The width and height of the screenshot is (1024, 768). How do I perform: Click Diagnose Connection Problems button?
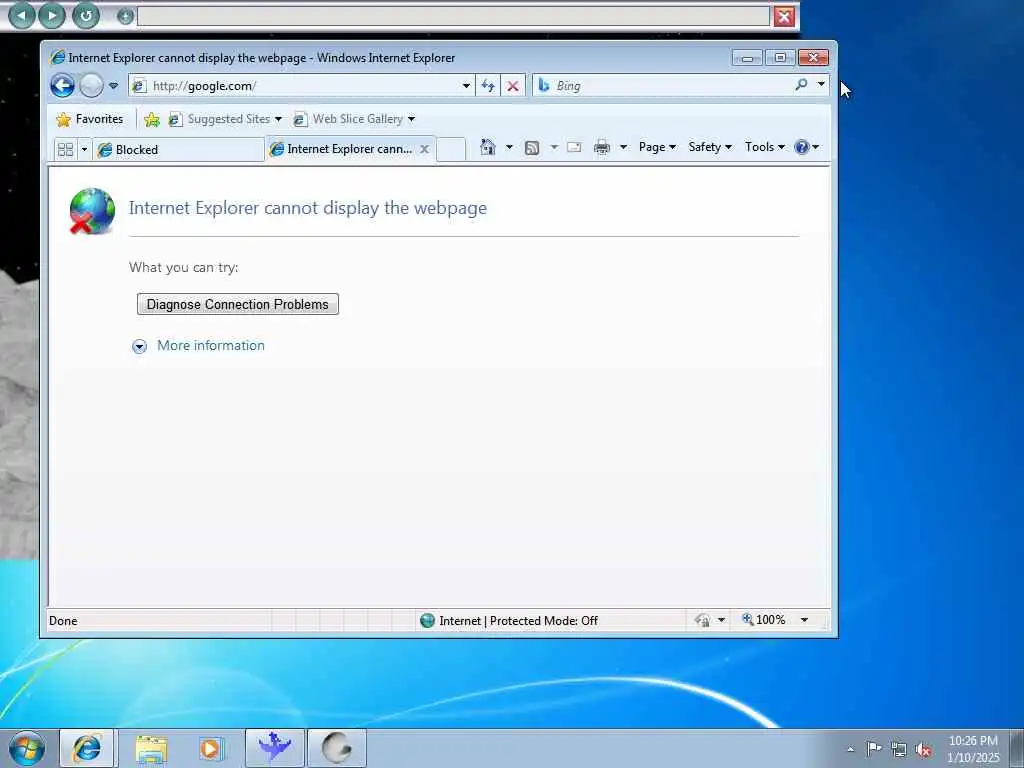click(x=238, y=304)
